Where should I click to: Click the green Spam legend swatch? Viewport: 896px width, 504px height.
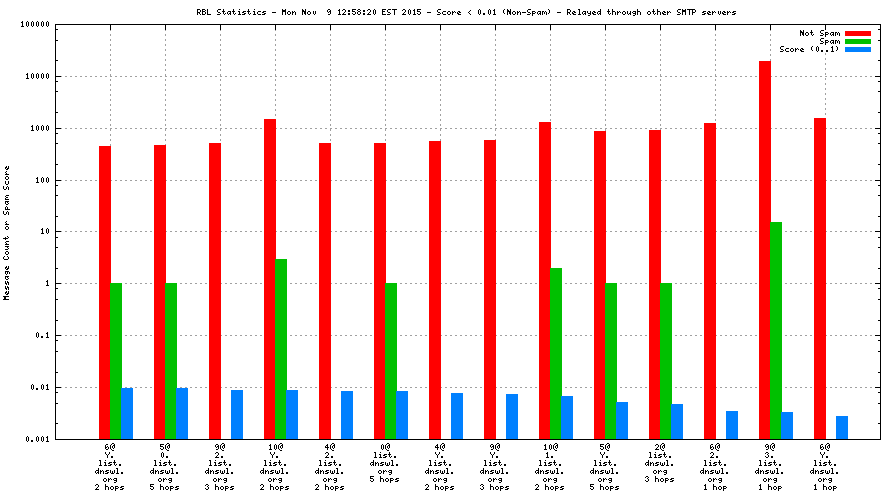coord(857,41)
